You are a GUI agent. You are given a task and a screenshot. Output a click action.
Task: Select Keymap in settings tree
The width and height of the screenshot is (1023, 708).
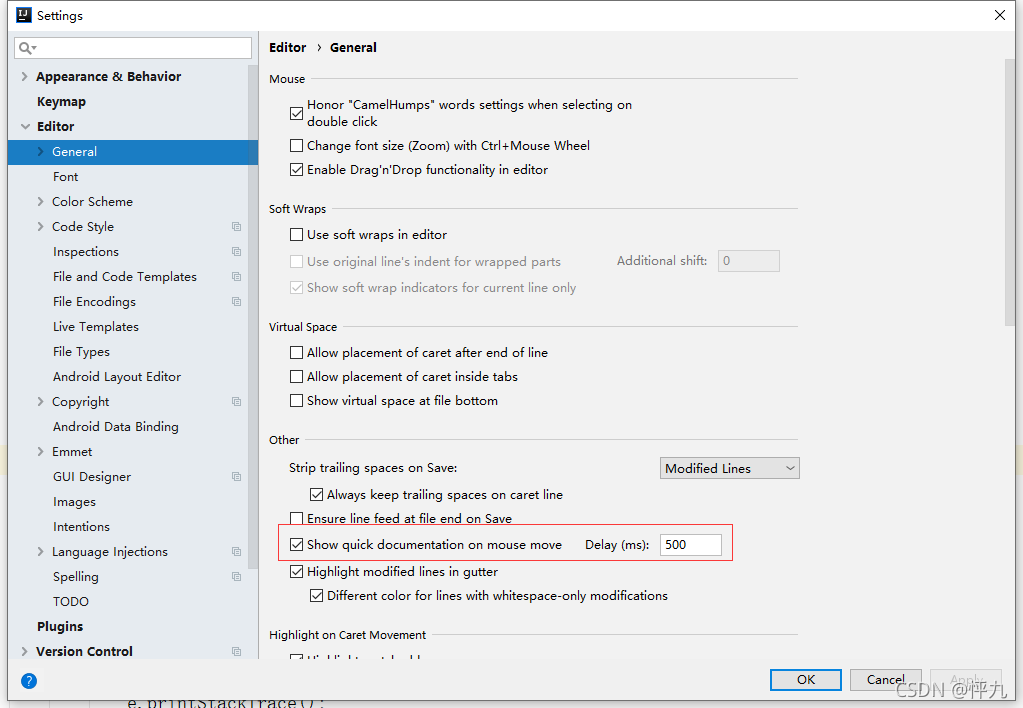[61, 102]
